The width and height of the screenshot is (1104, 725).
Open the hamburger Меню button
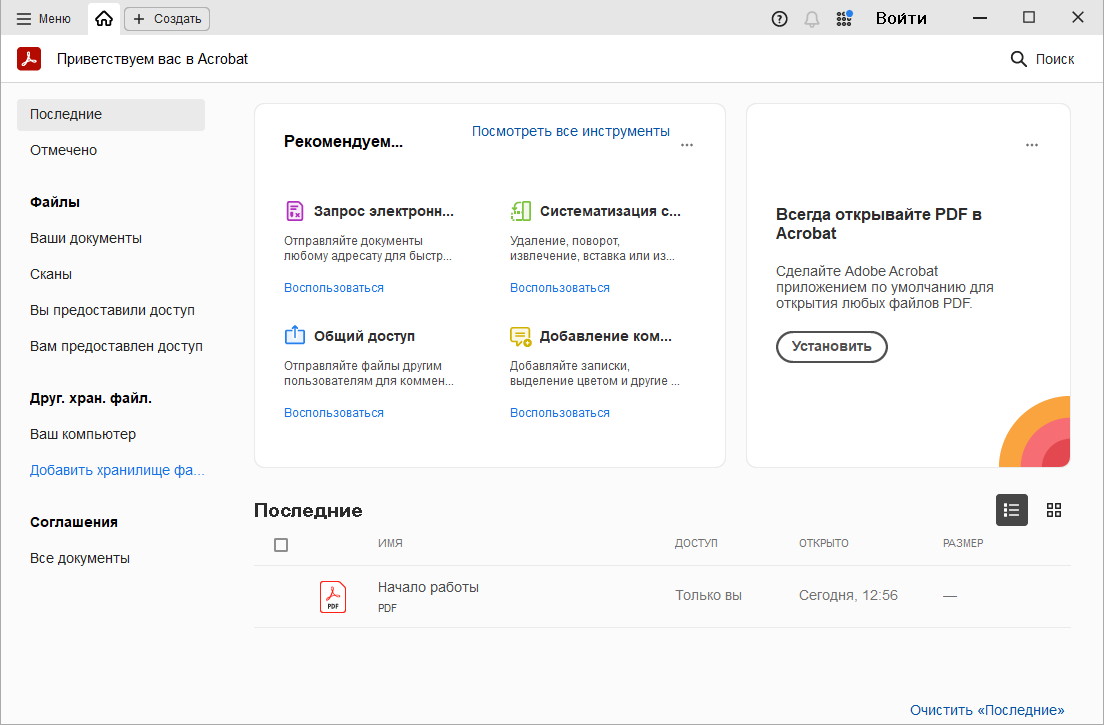click(44, 19)
